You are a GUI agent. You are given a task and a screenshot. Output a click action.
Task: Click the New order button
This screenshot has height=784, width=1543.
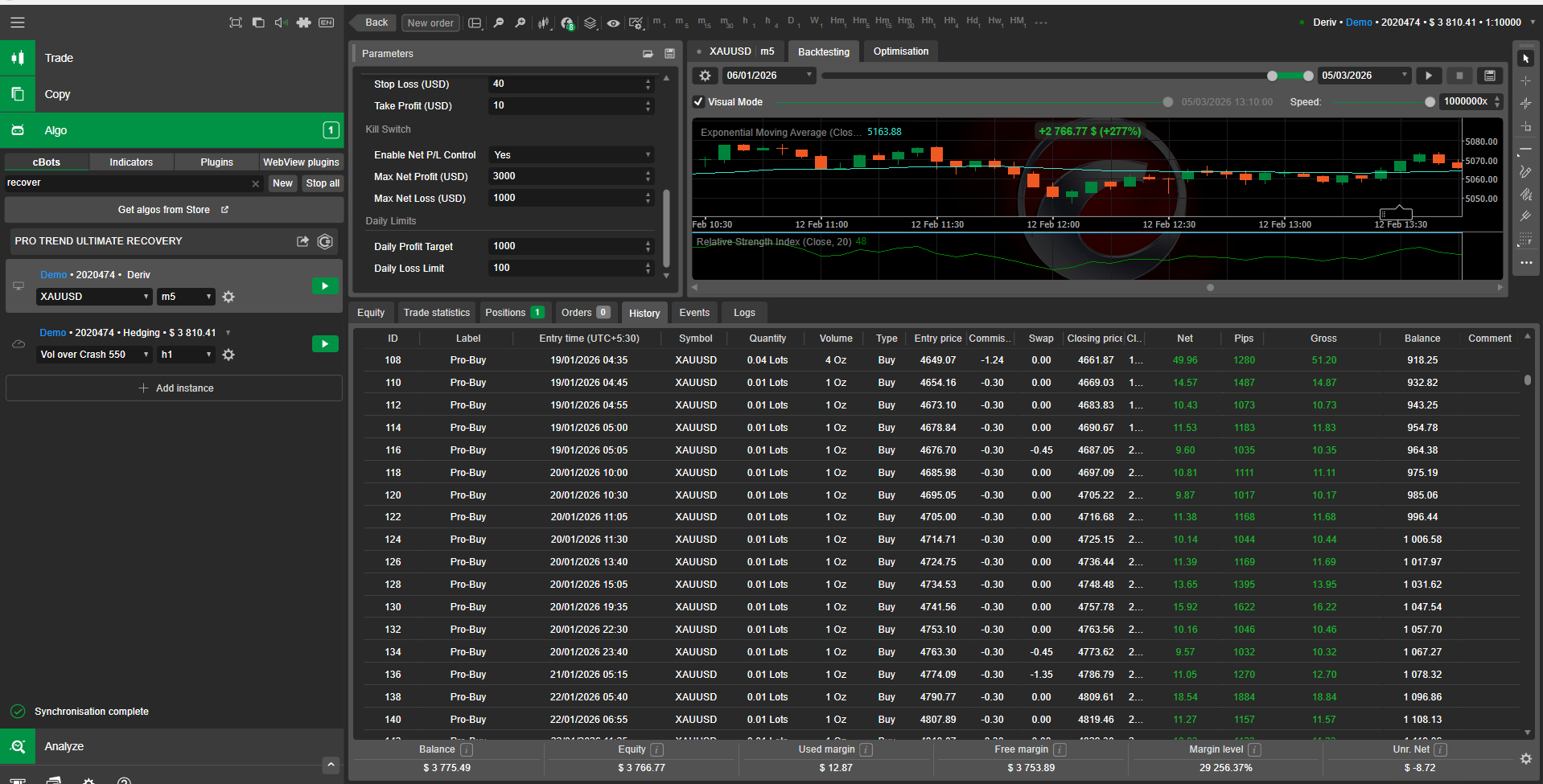click(x=430, y=23)
